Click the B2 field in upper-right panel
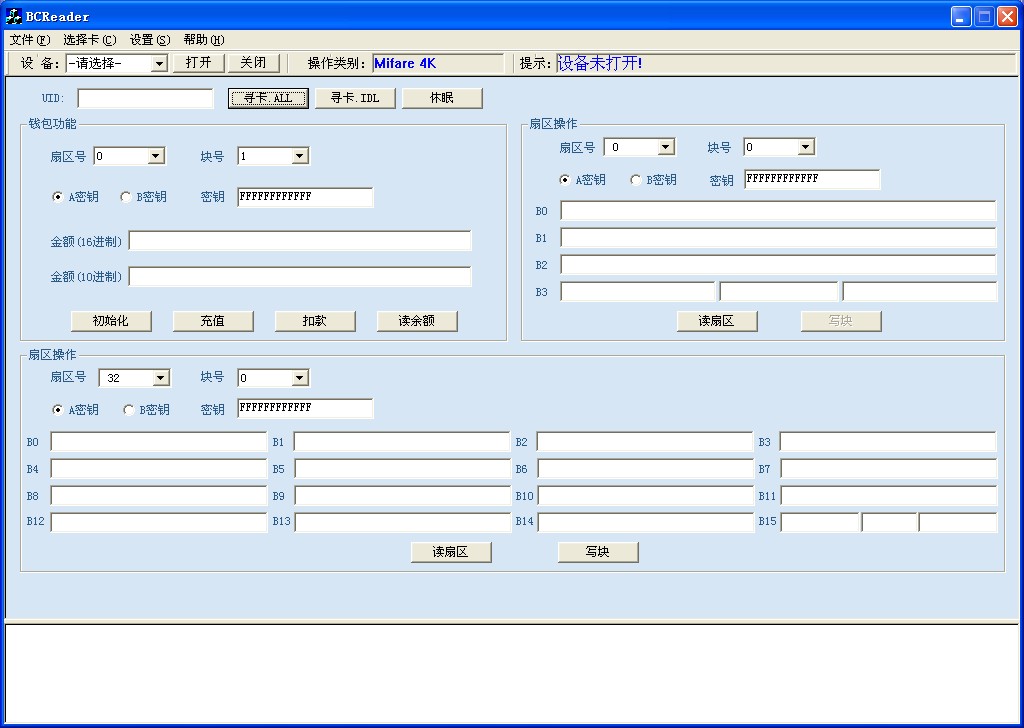Screen dimensions: 1024x728 pos(778,264)
